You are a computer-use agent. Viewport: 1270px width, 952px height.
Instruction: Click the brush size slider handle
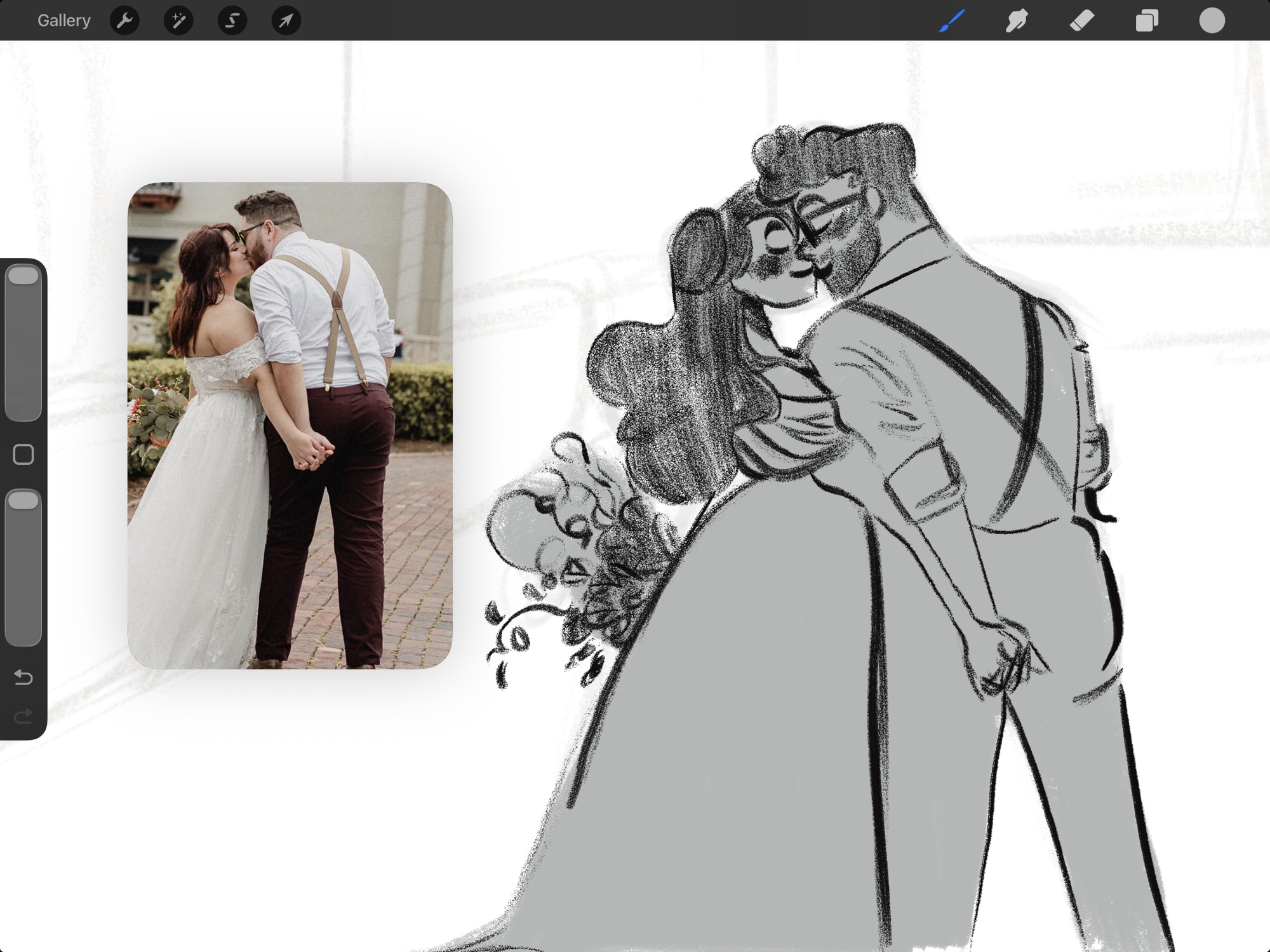[x=23, y=276]
